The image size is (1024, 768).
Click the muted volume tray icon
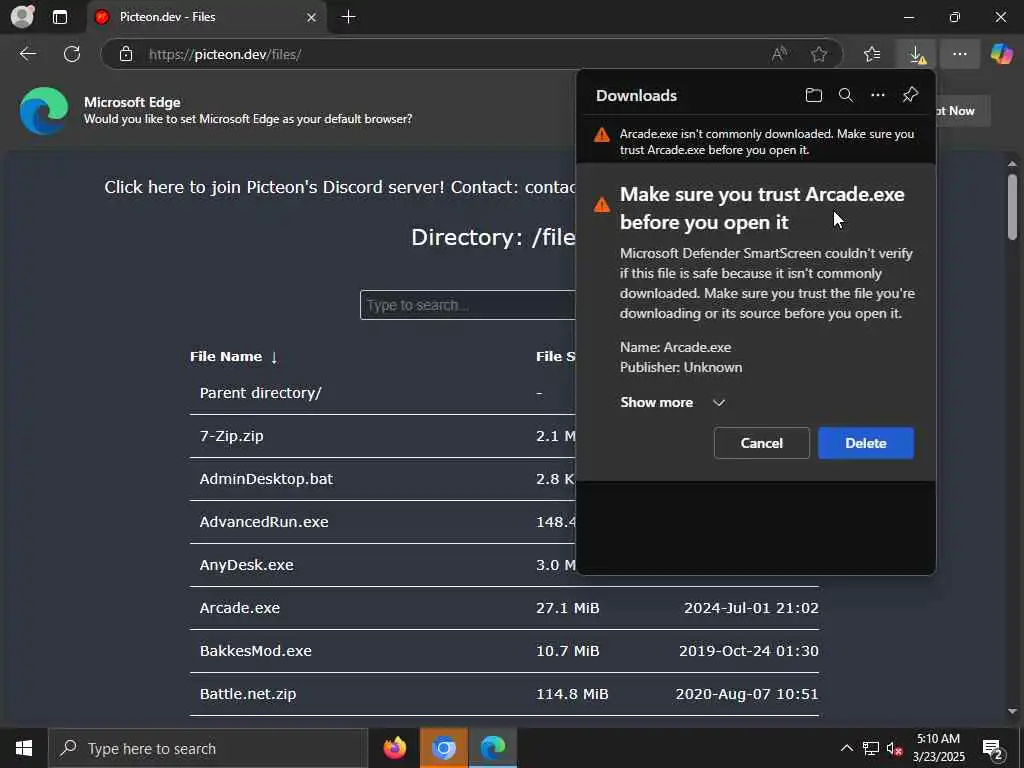point(894,748)
